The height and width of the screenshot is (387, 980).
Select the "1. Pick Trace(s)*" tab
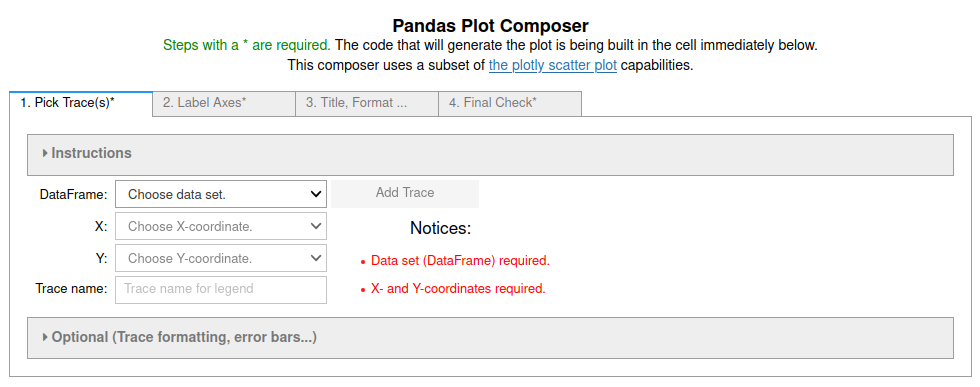point(81,104)
